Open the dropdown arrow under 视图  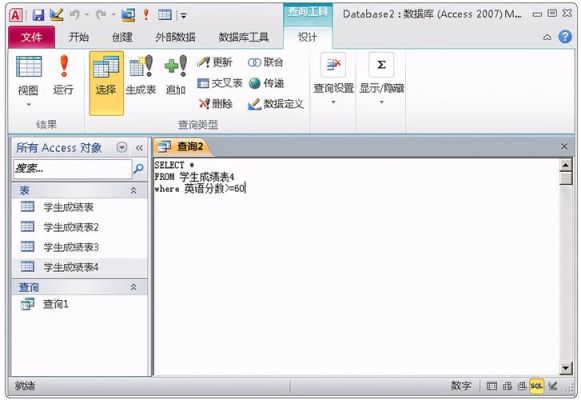point(29,105)
